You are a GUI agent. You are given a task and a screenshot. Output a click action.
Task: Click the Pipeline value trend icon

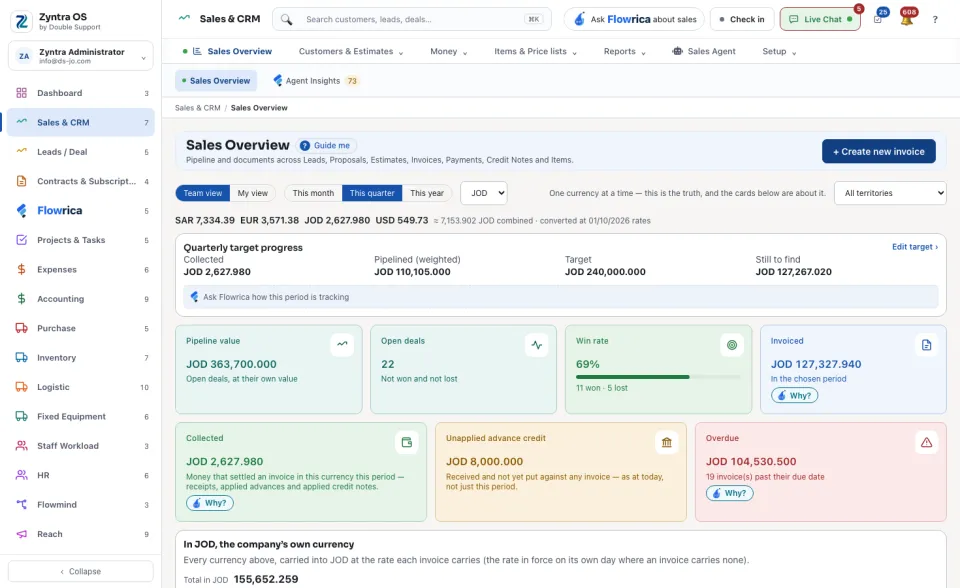(342, 344)
